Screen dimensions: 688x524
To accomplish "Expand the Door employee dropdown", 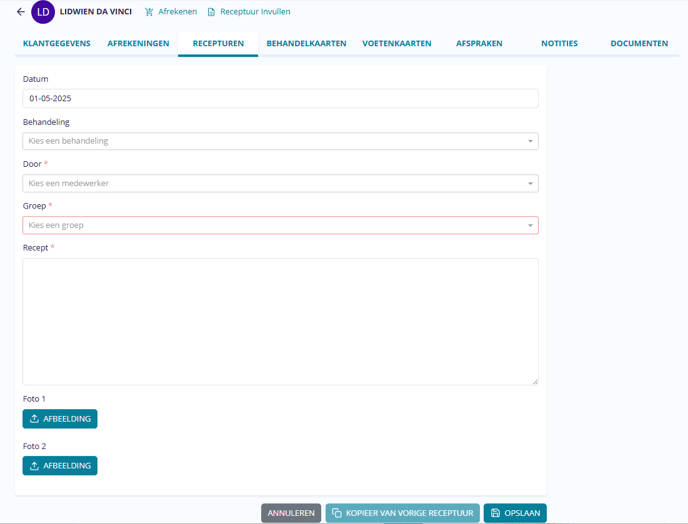I will coord(280,184).
